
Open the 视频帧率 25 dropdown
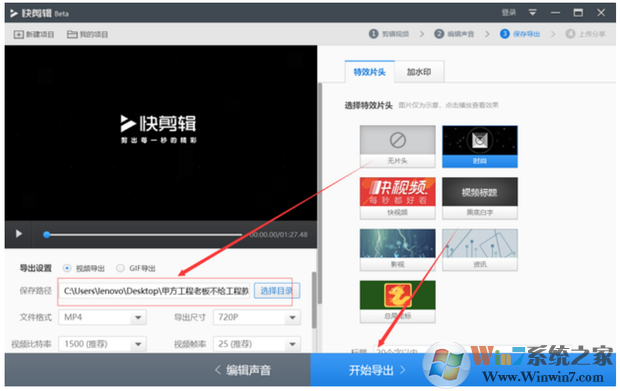click(x=257, y=344)
